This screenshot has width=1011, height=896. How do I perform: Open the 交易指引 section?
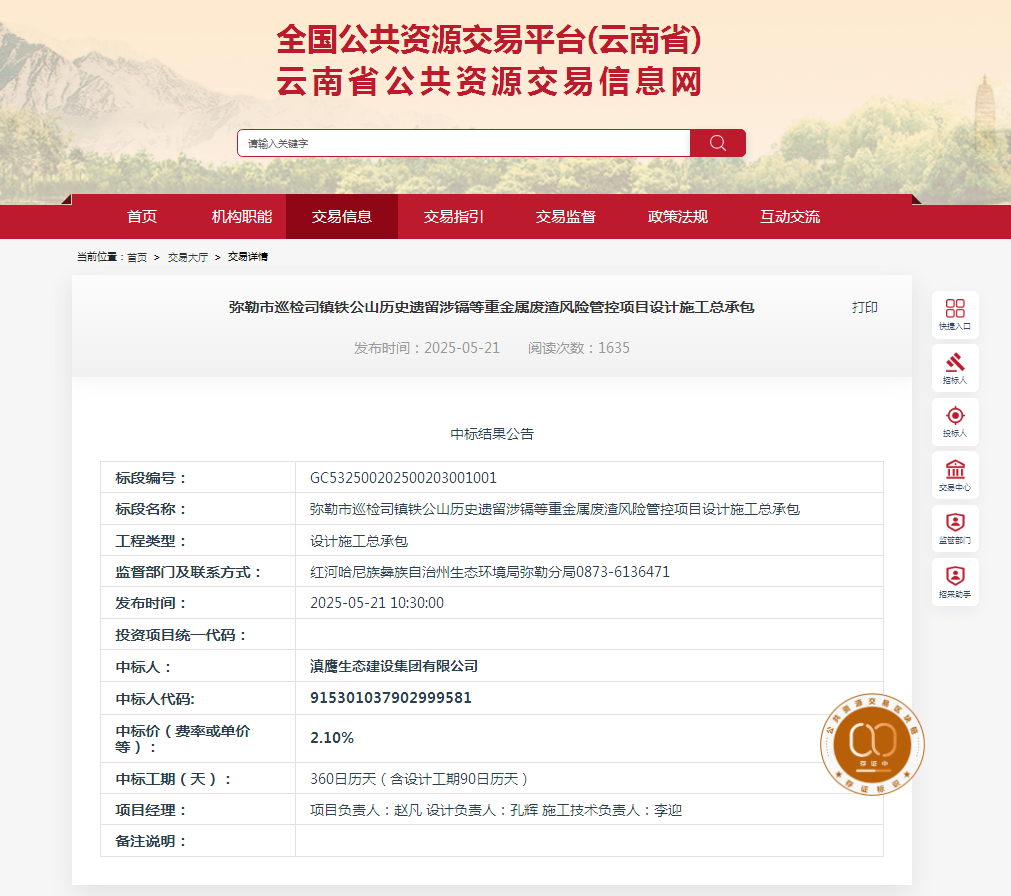coord(453,216)
